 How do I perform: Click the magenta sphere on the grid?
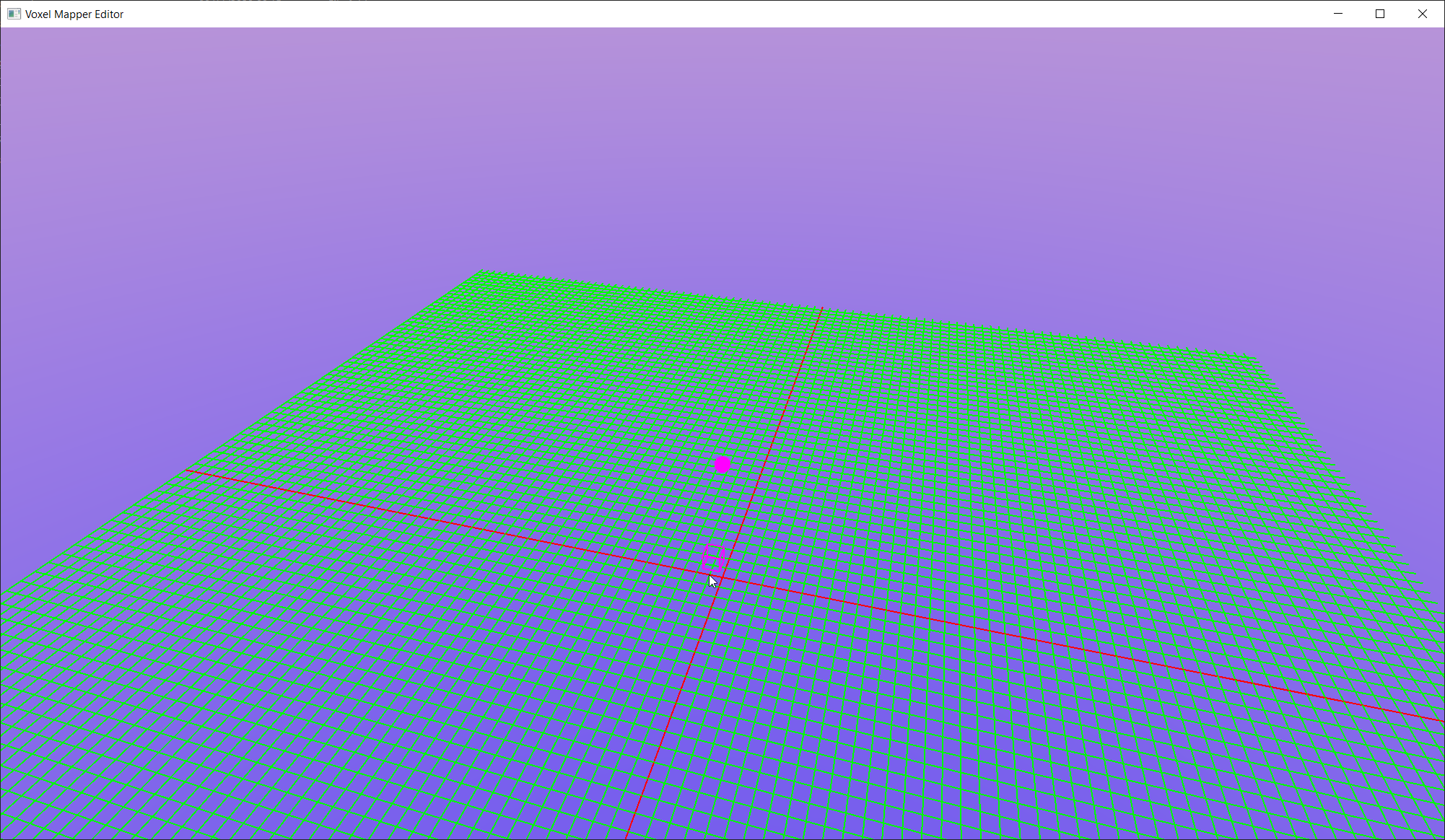tap(722, 465)
